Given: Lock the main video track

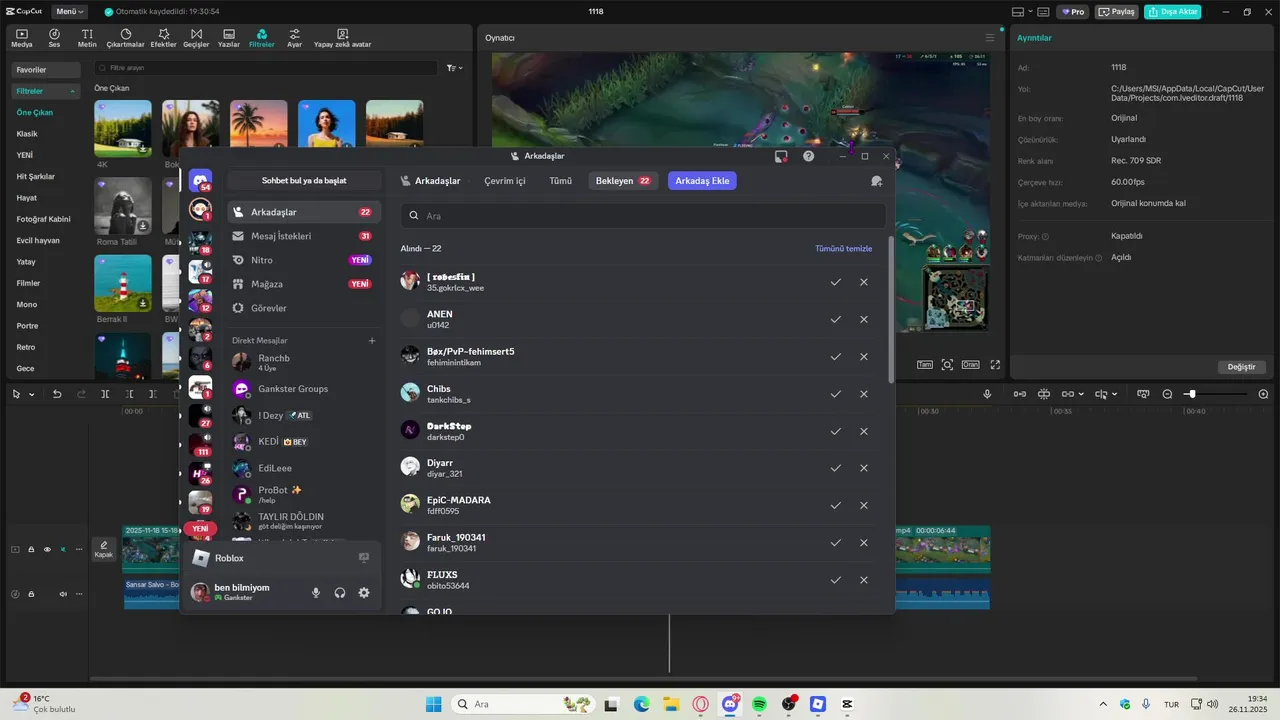Looking at the screenshot, I should tap(31, 549).
